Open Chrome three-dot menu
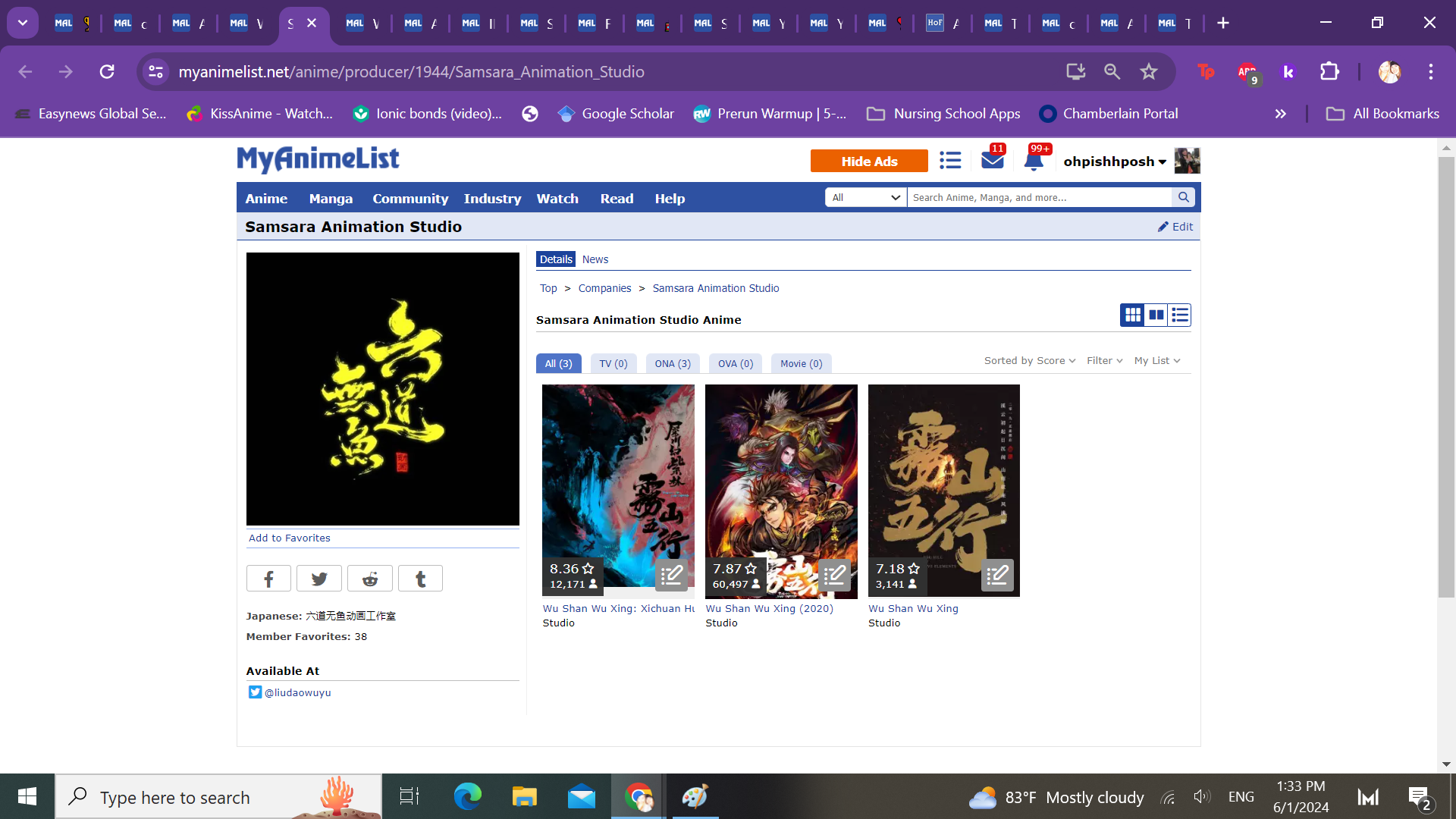Screen dimensions: 1456x819 1431,71
